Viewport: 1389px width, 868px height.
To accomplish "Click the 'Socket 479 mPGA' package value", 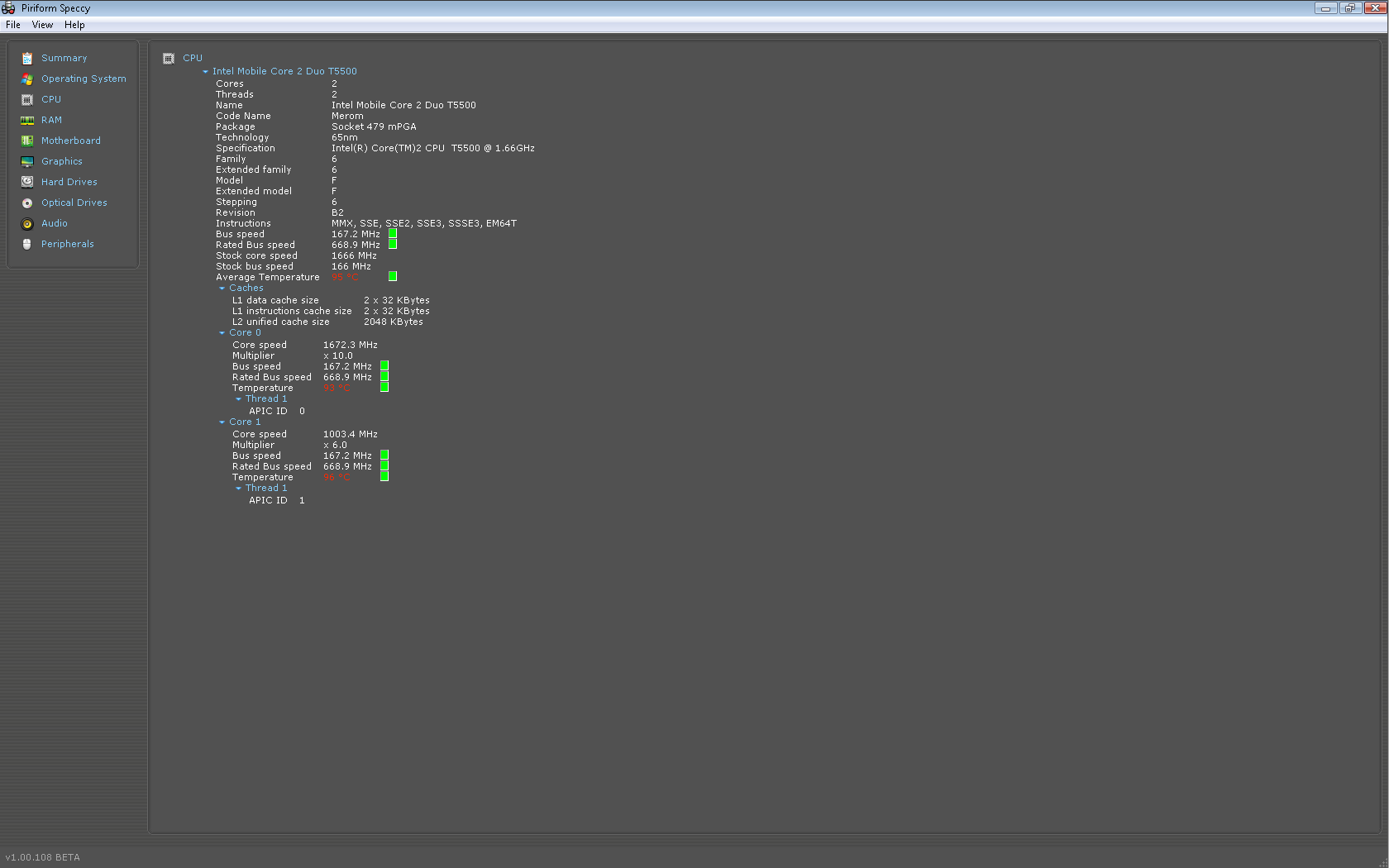I will pos(374,126).
